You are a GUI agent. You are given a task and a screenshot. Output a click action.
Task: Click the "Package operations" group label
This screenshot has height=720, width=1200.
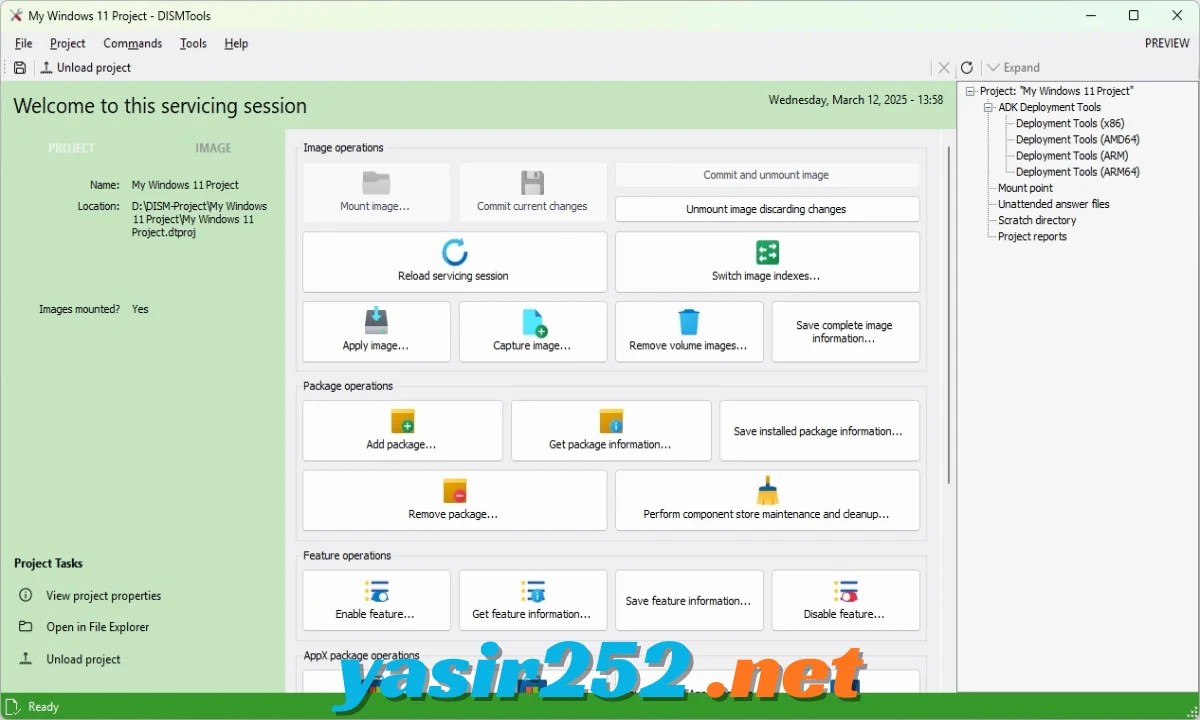(348, 386)
